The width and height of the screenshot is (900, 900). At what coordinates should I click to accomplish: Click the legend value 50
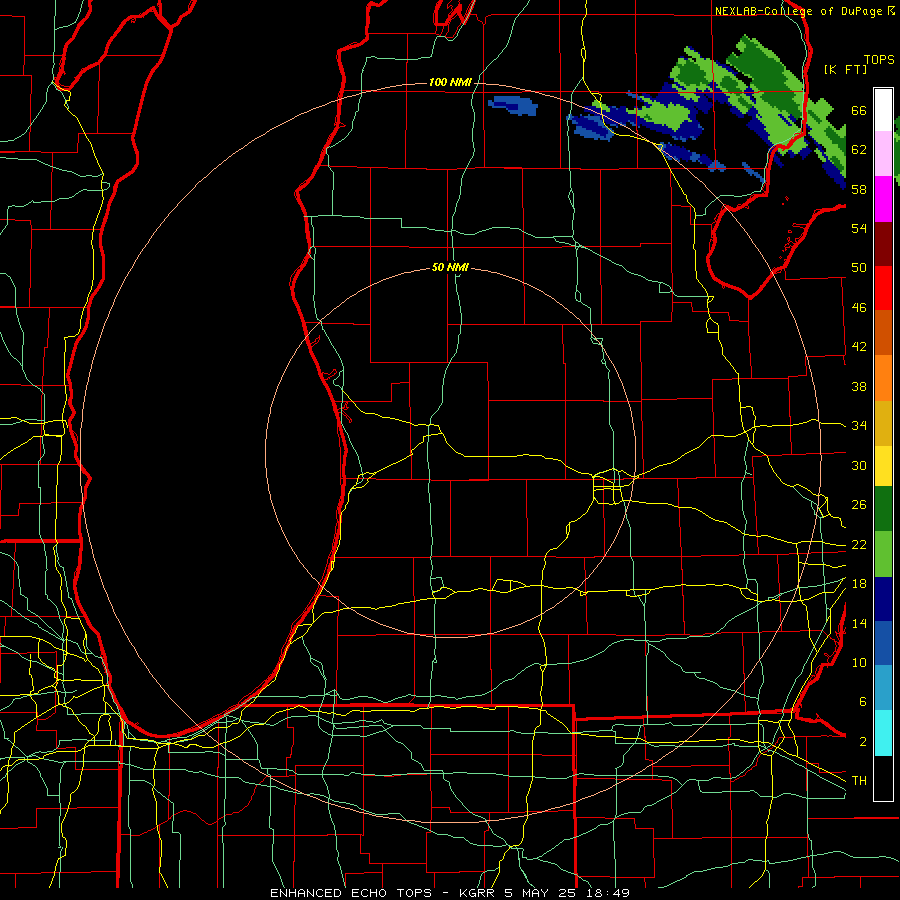[x=859, y=268]
